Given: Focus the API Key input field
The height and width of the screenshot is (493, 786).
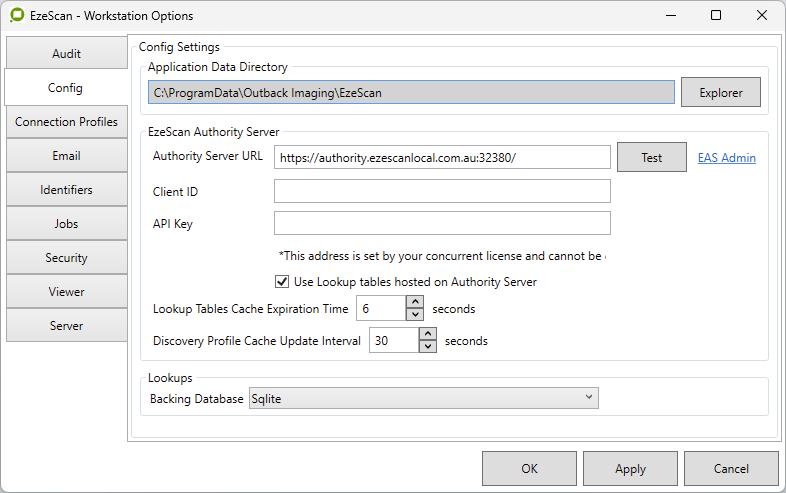Looking at the screenshot, I should click(x=441, y=223).
